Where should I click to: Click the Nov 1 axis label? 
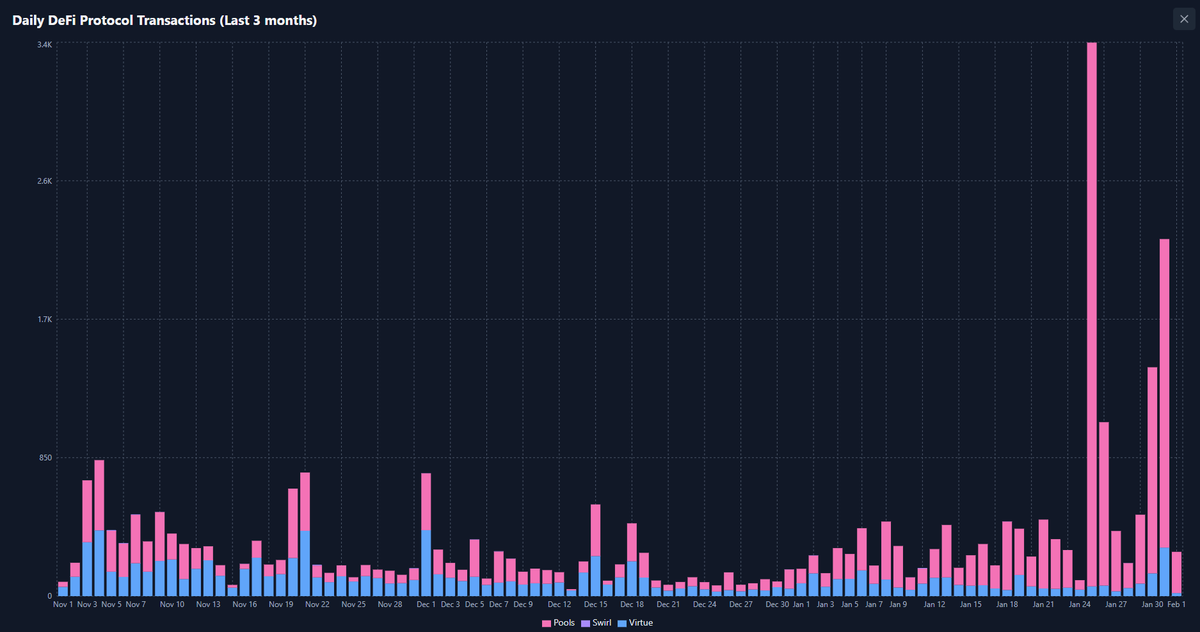click(x=62, y=604)
